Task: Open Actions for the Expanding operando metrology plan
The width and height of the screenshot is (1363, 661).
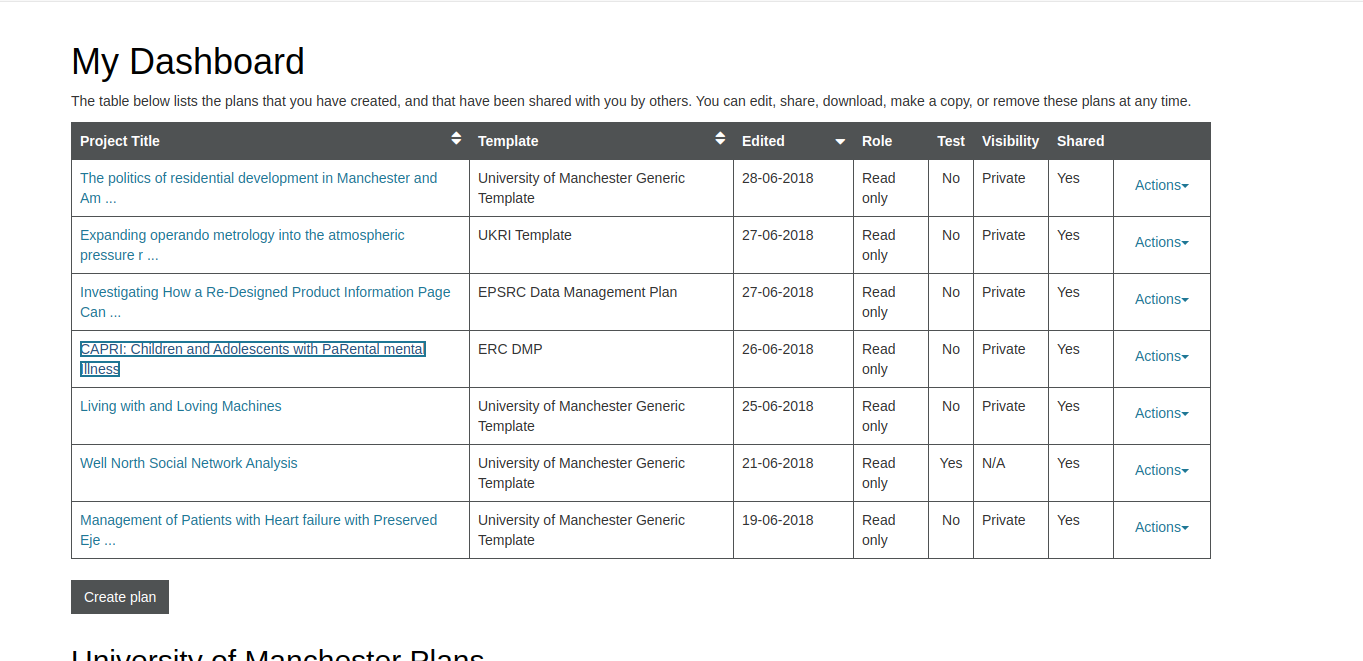Action: 1160,242
